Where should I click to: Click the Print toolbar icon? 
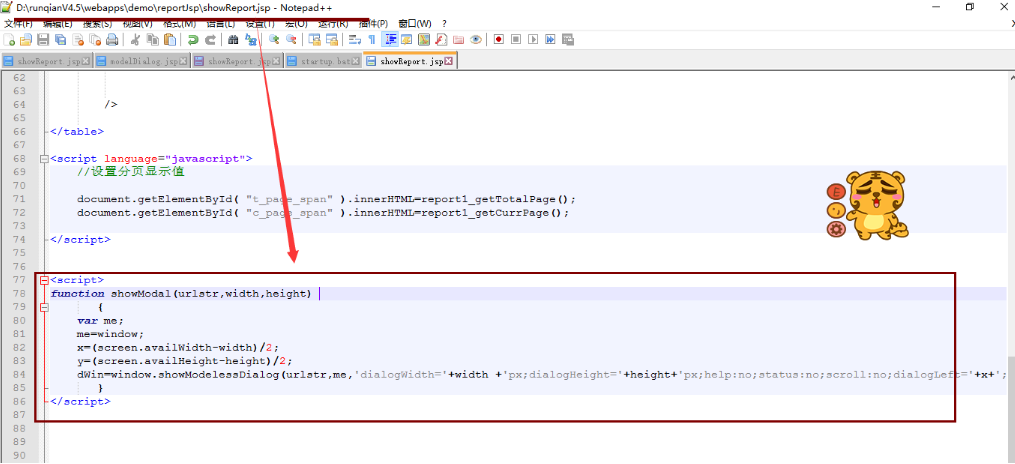coord(111,40)
